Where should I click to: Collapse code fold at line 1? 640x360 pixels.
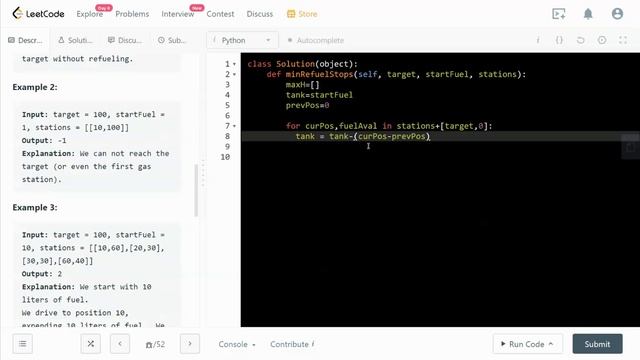coord(234,64)
